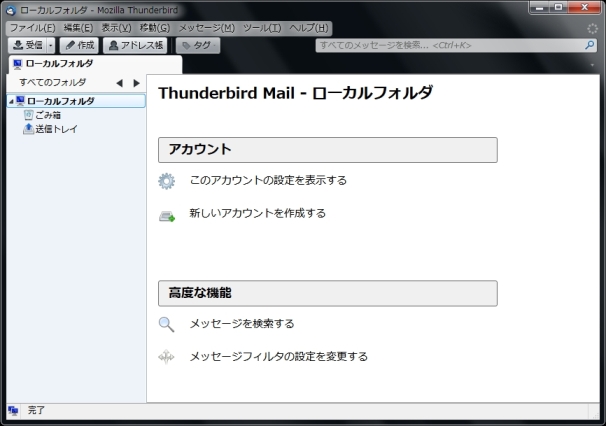
Task: Click the Thunderbird icon in title bar
Action: [x=10, y=10]
